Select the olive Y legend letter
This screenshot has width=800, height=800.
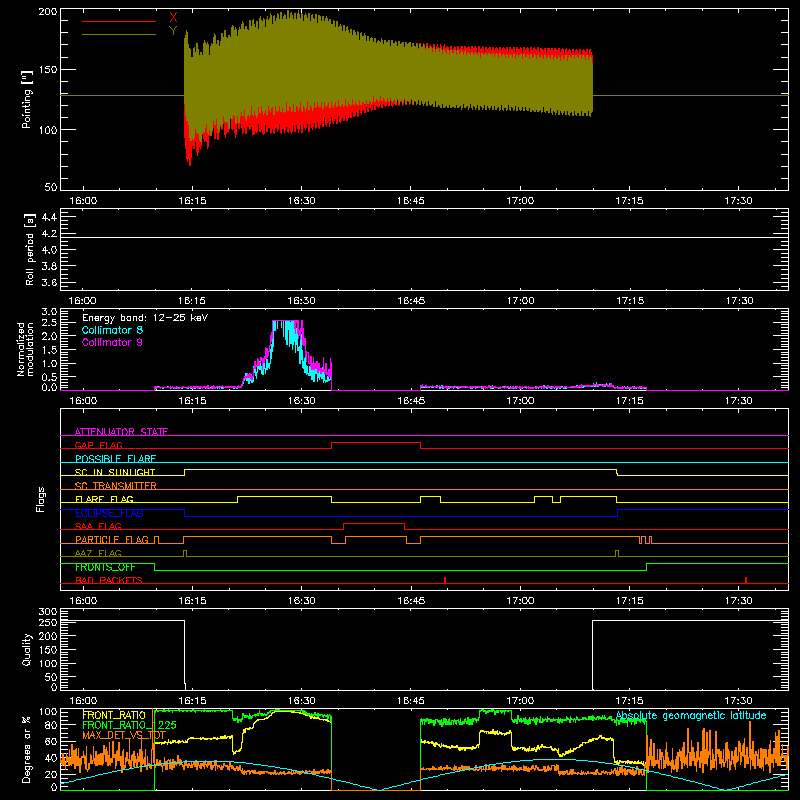(x=173, y=31)
